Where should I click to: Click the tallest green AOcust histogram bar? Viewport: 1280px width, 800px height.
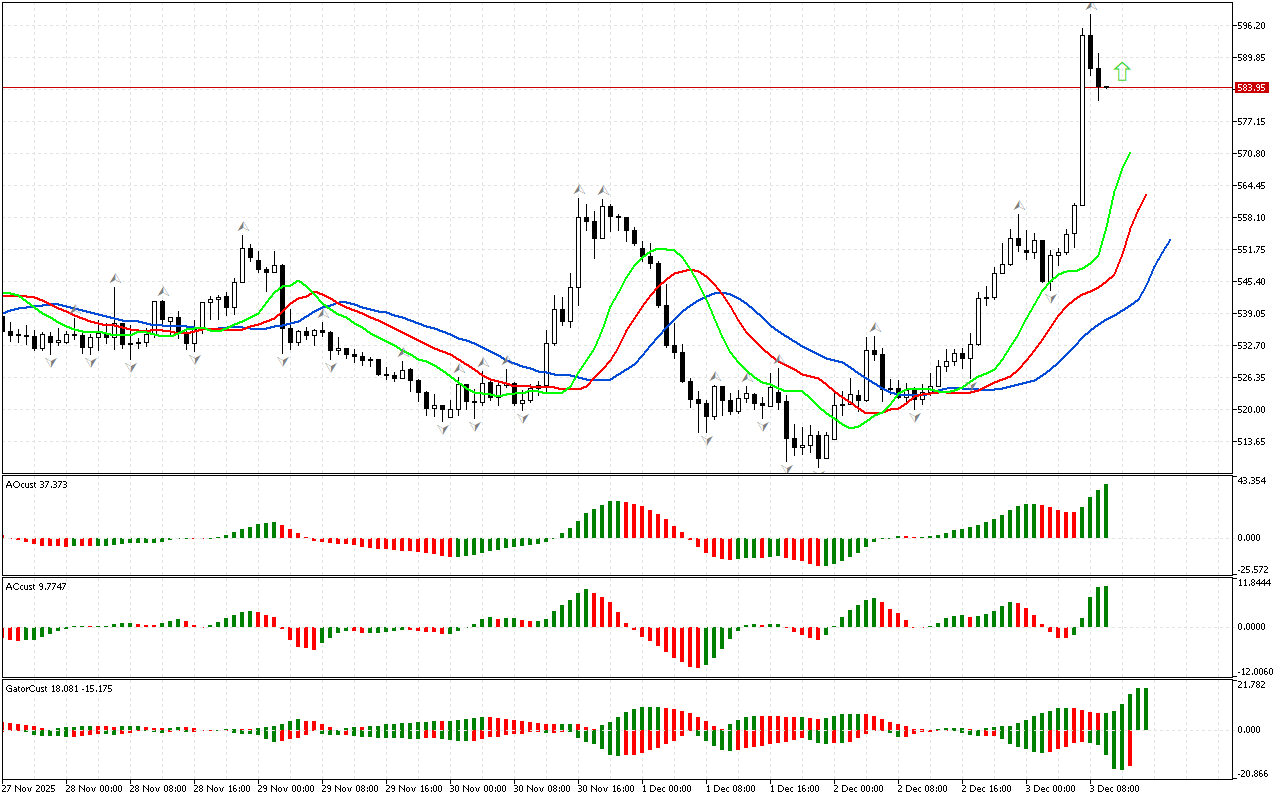click(1106, 511)
